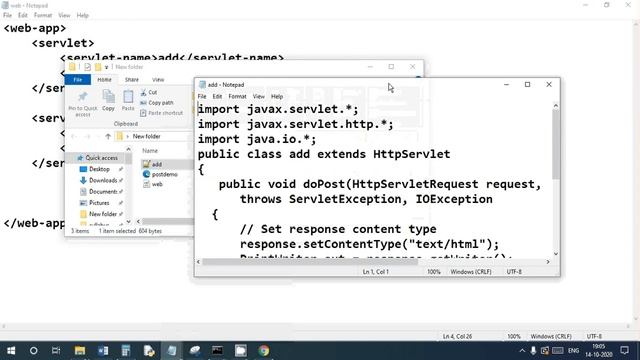640x360 pixels.
Task: Switch to View tab in File Explorer
Action: pos(158,80)
